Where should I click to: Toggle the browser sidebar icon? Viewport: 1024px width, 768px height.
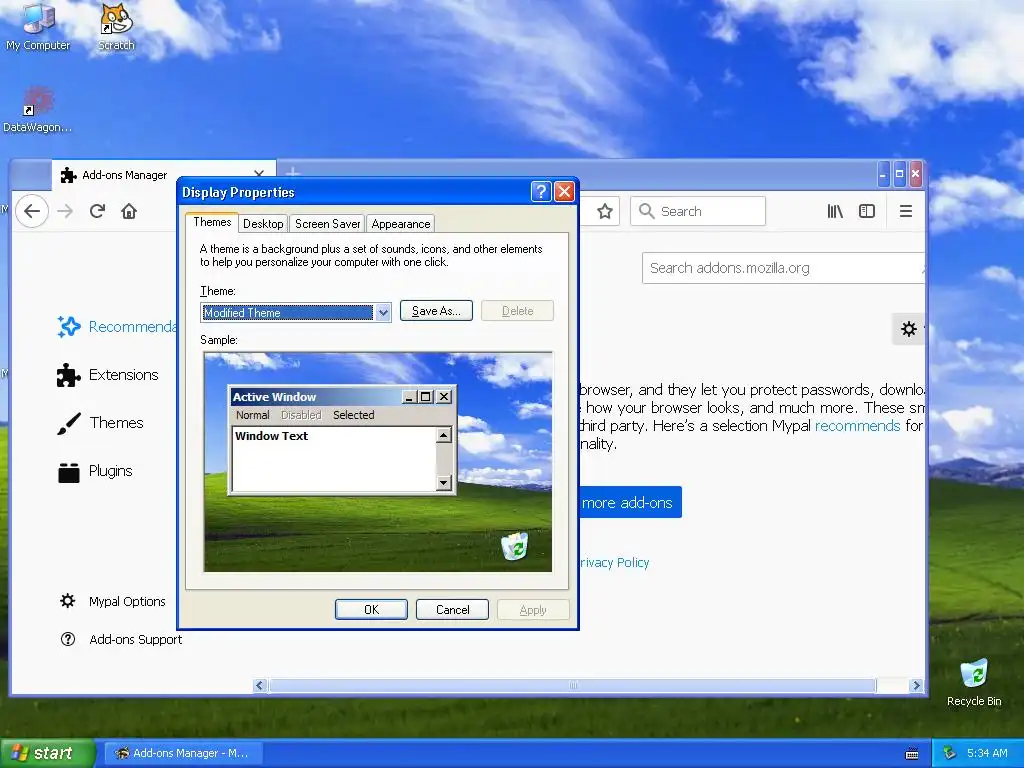tap(867, 211)
